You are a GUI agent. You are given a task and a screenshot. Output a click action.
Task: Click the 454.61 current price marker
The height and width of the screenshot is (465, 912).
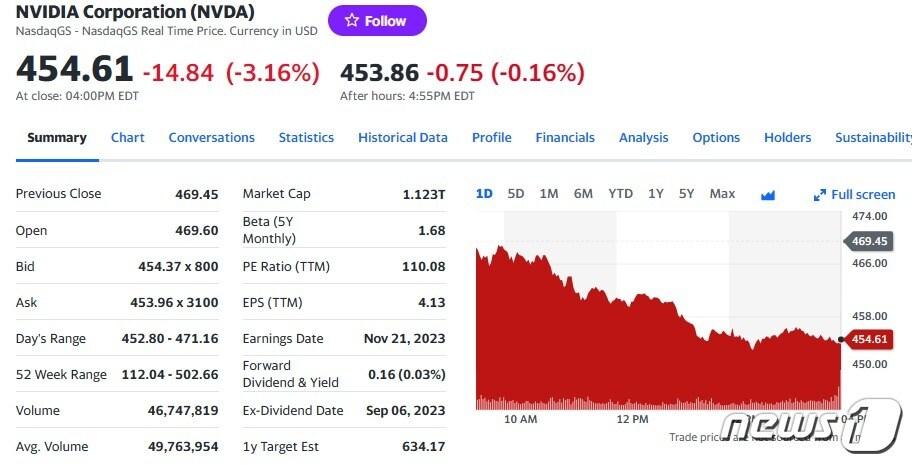(869, 340)
